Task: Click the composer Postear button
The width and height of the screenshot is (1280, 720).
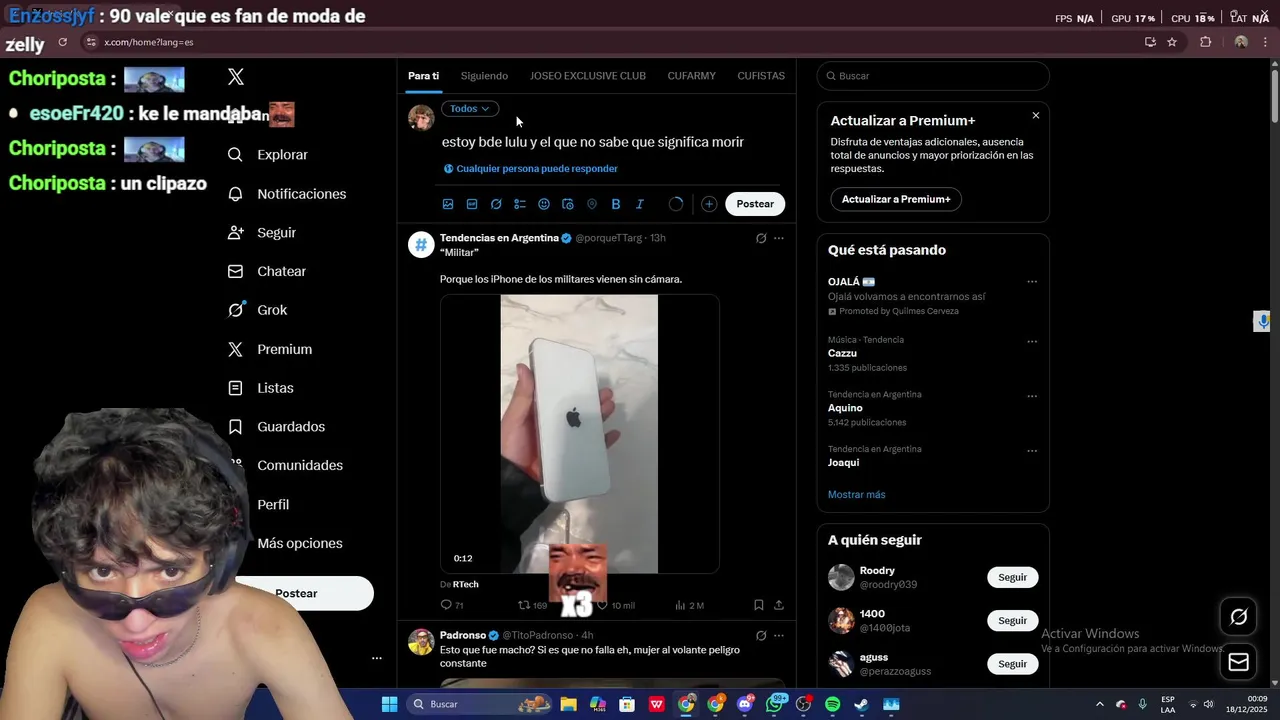Action: tap(755, 204)
